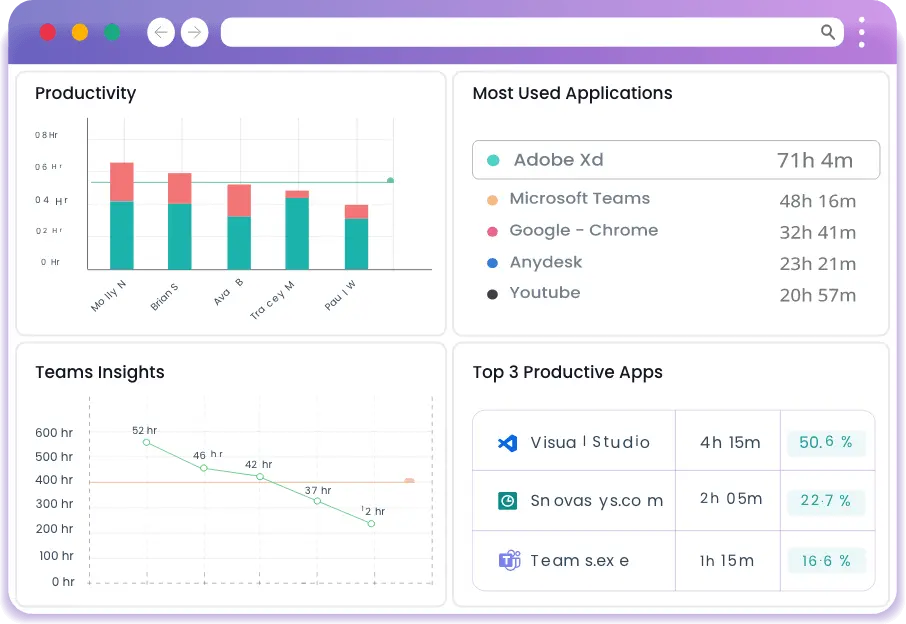Click the blue Anydesk legend dot
The height and width of the screenshot is (624, 906).
[x=492, y=263]
